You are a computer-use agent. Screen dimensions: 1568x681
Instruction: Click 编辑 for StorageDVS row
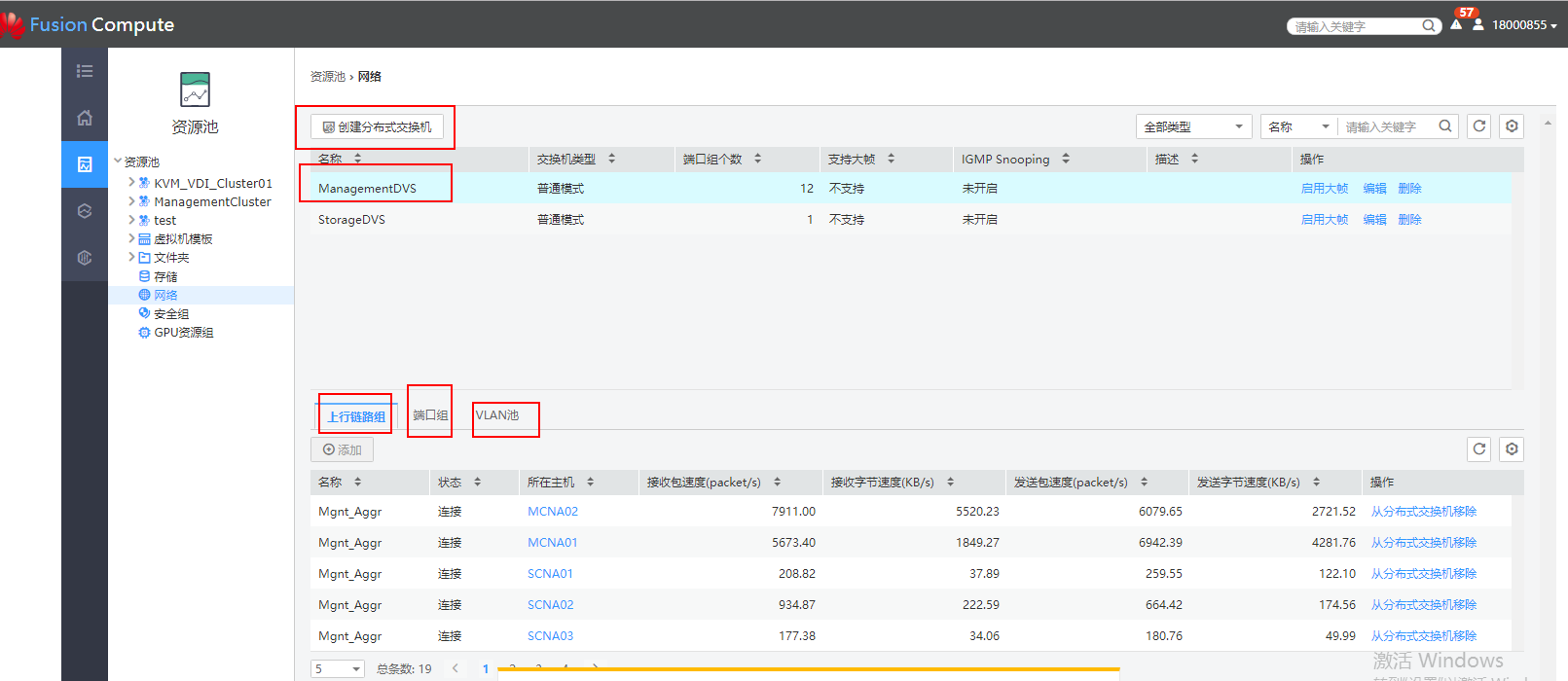click(x=1374, y=220)
